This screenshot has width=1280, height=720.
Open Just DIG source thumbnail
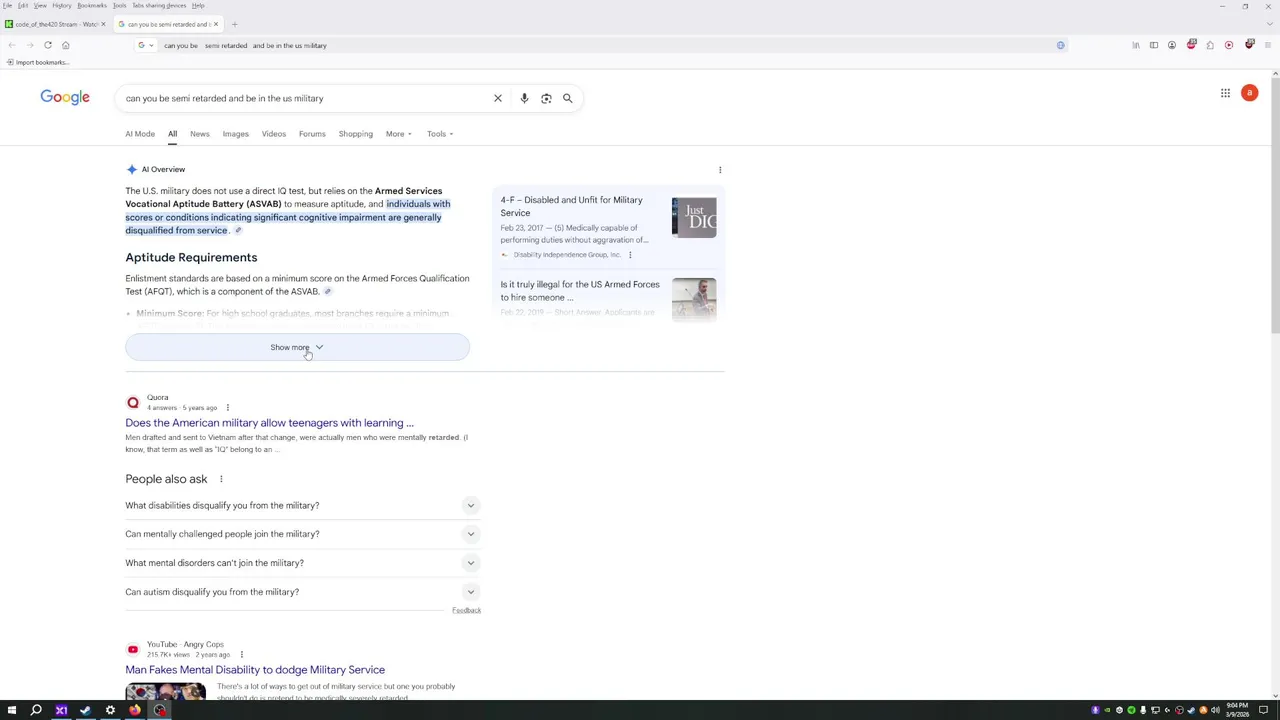[x=694, y=218]
